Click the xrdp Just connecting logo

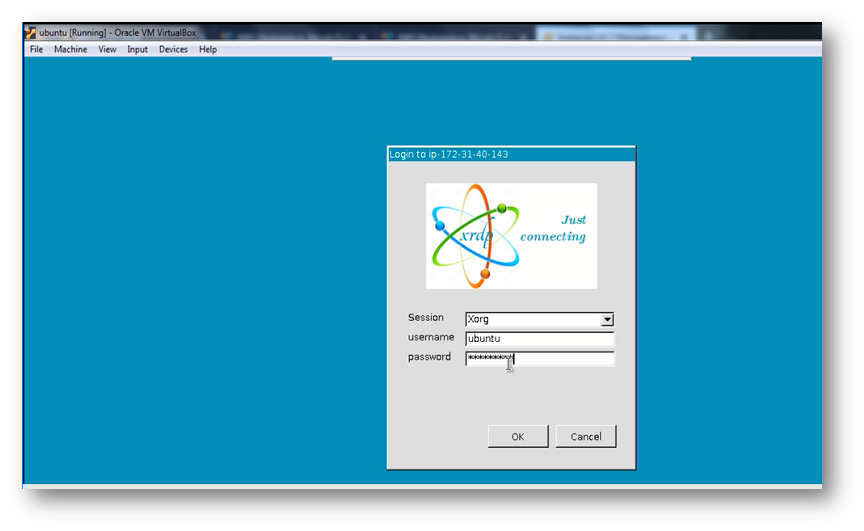pos(511,236)
